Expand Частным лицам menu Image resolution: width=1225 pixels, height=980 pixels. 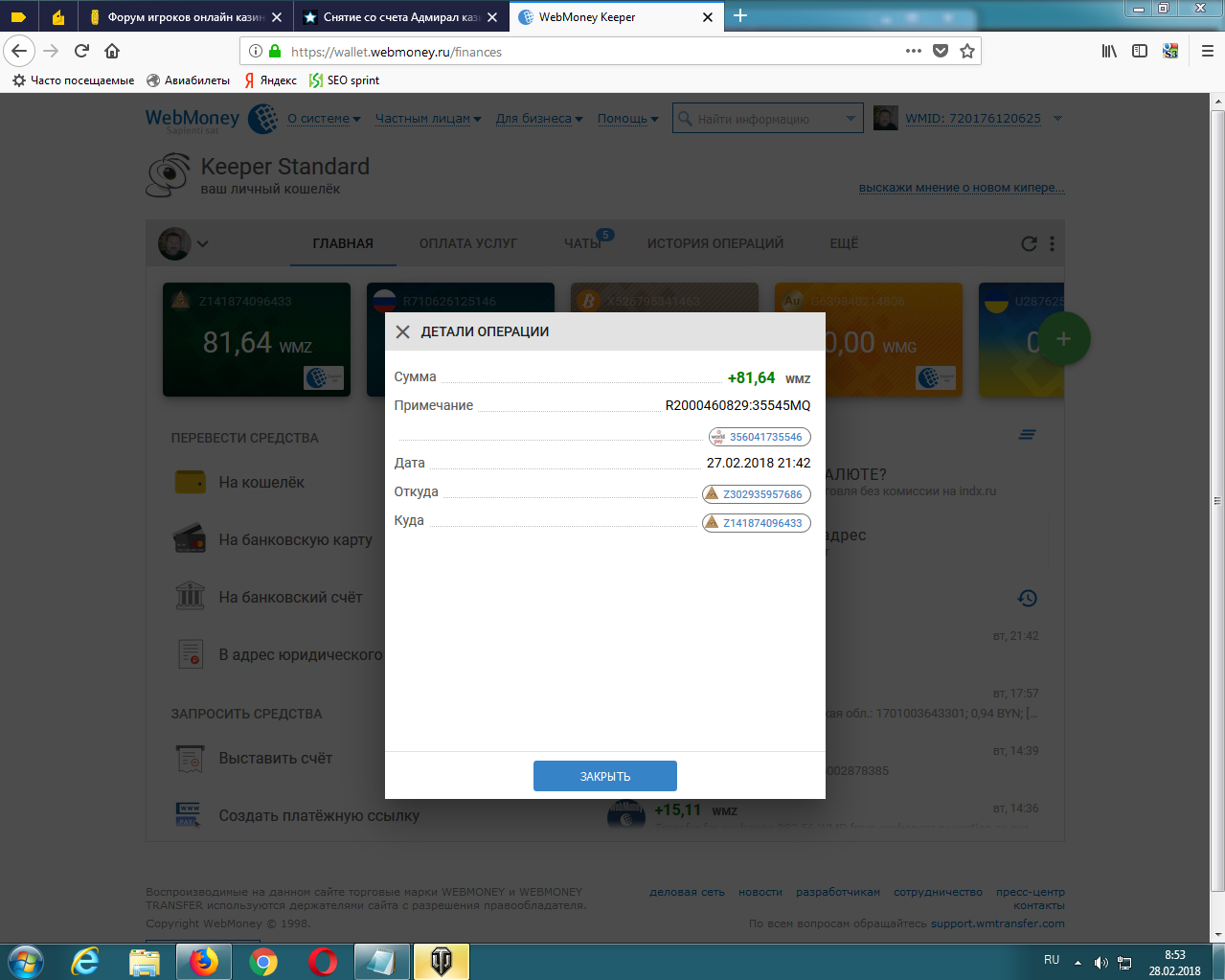click(428, 119)
